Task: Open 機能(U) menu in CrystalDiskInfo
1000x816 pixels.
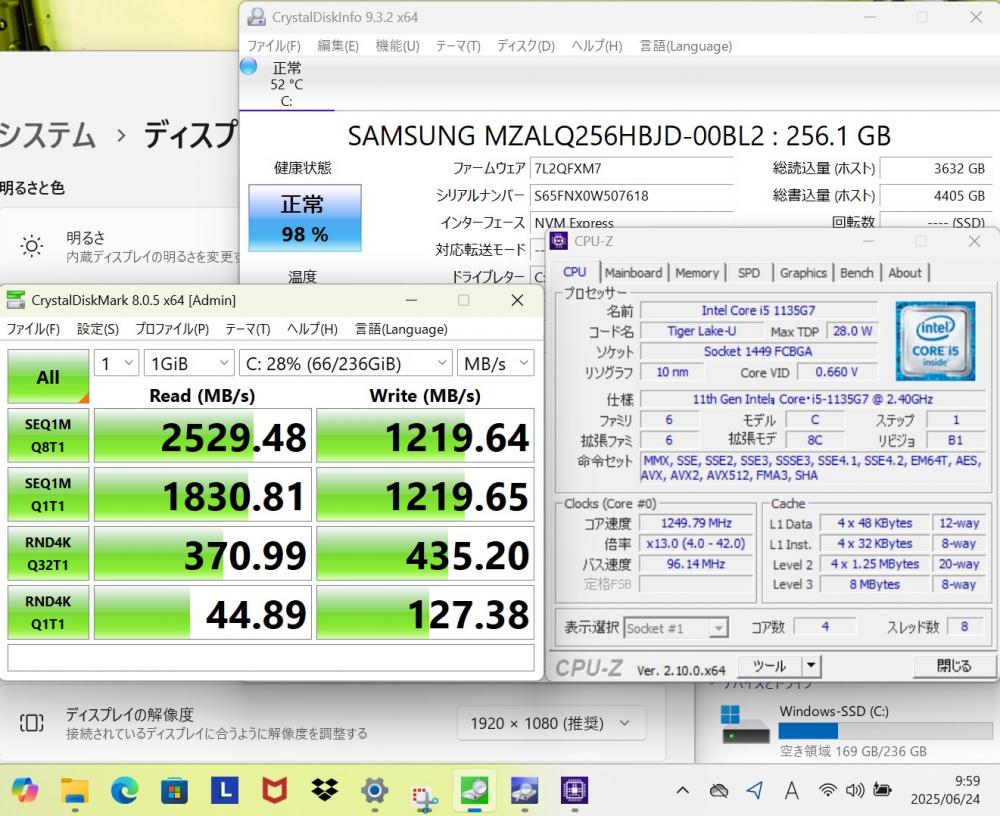Action: click(x=397, y=46)
